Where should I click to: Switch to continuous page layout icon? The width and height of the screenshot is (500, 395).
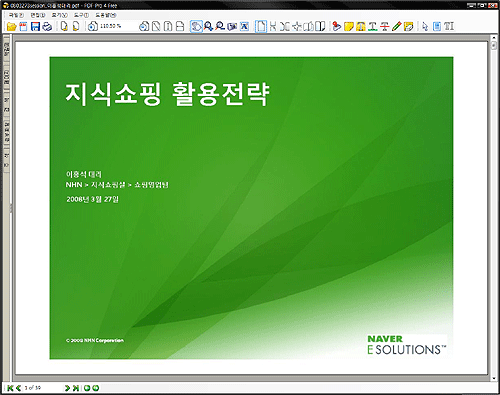pyautogui.click(x=273, y=26)
